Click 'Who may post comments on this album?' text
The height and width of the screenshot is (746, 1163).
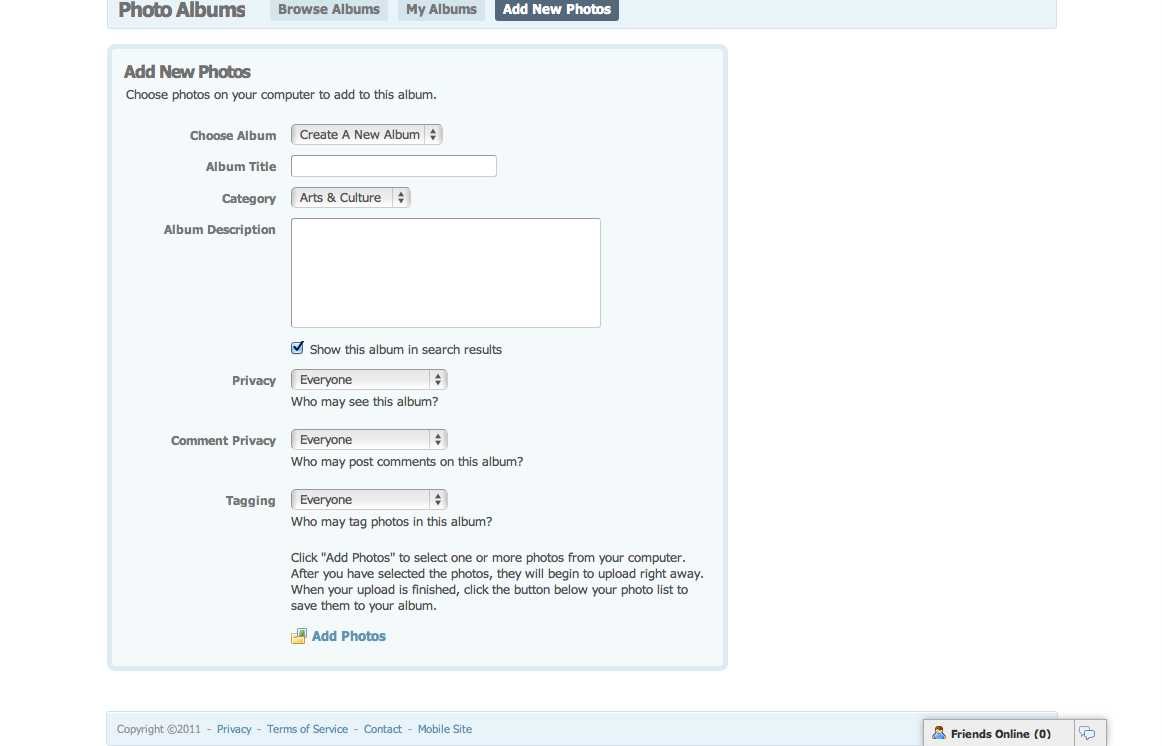406,462
